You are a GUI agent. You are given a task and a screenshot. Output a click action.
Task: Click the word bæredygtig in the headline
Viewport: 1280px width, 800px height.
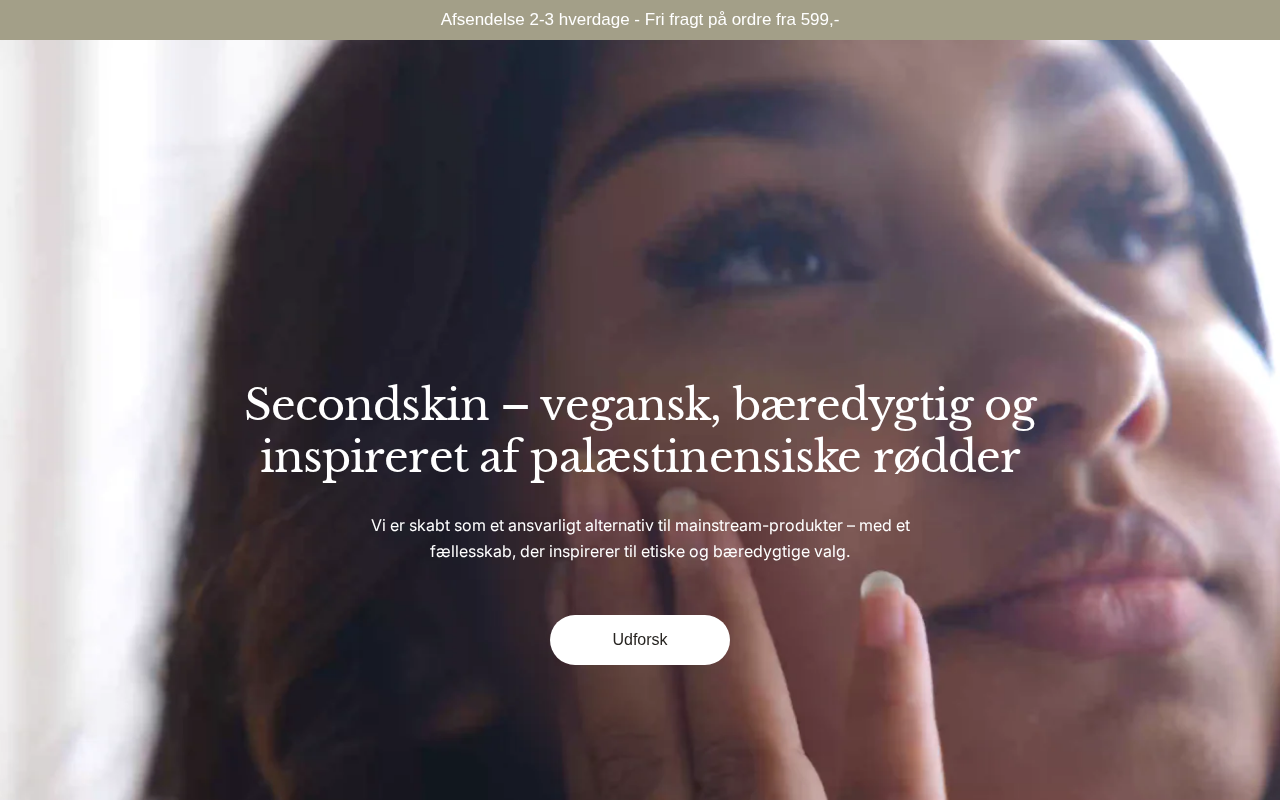click(x=853, y=406)
